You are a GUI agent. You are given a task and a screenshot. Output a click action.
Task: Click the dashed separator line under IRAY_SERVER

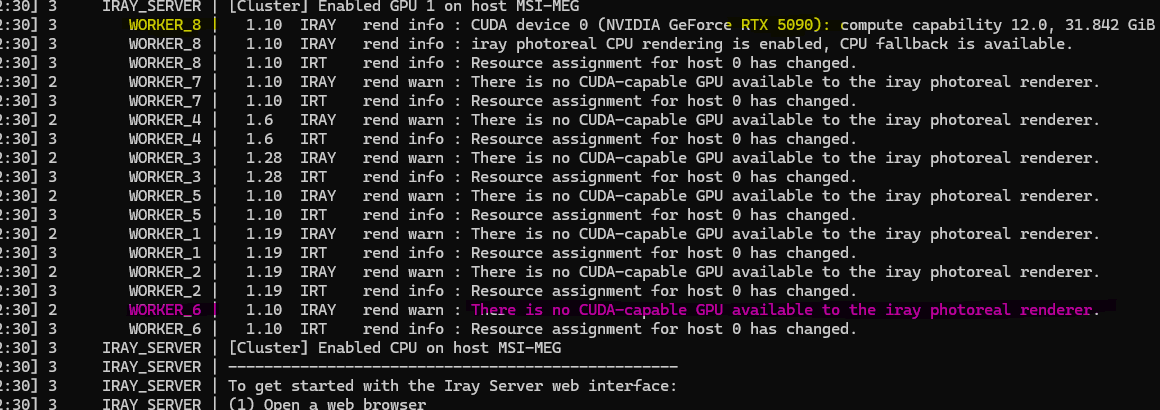click(452, 367)
